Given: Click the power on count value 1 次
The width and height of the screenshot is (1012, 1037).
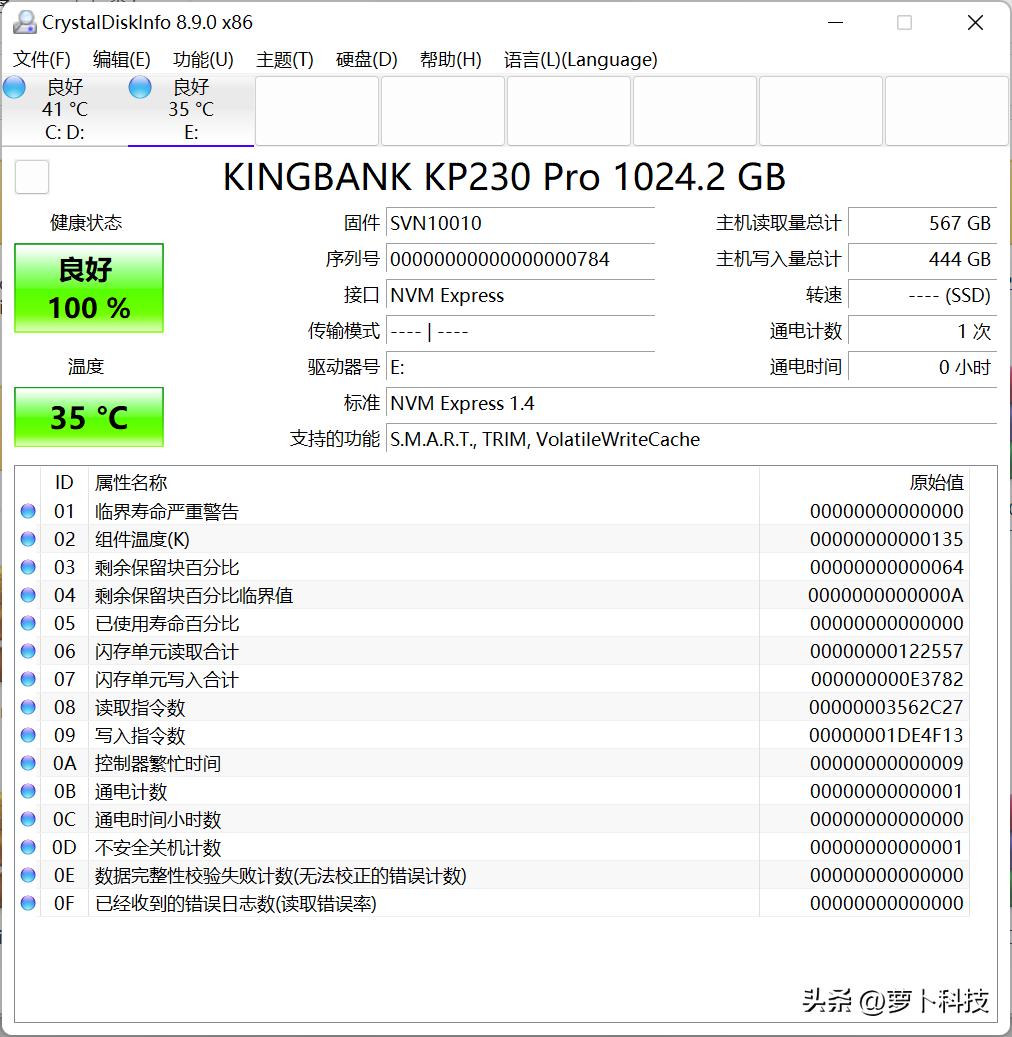Looking at the screenshot, I should coord(922,331).
